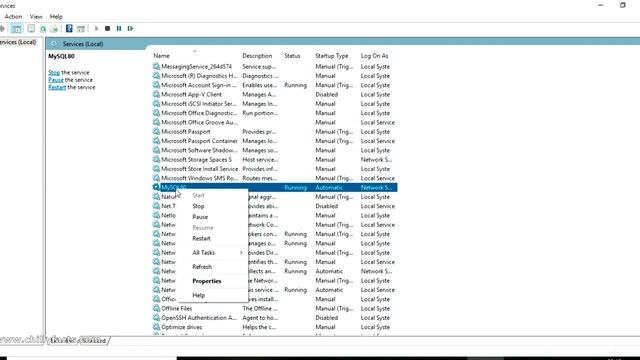Sort by the Startup Type column header
This screenshot has height=360, width=640.
tap(331, 56)
